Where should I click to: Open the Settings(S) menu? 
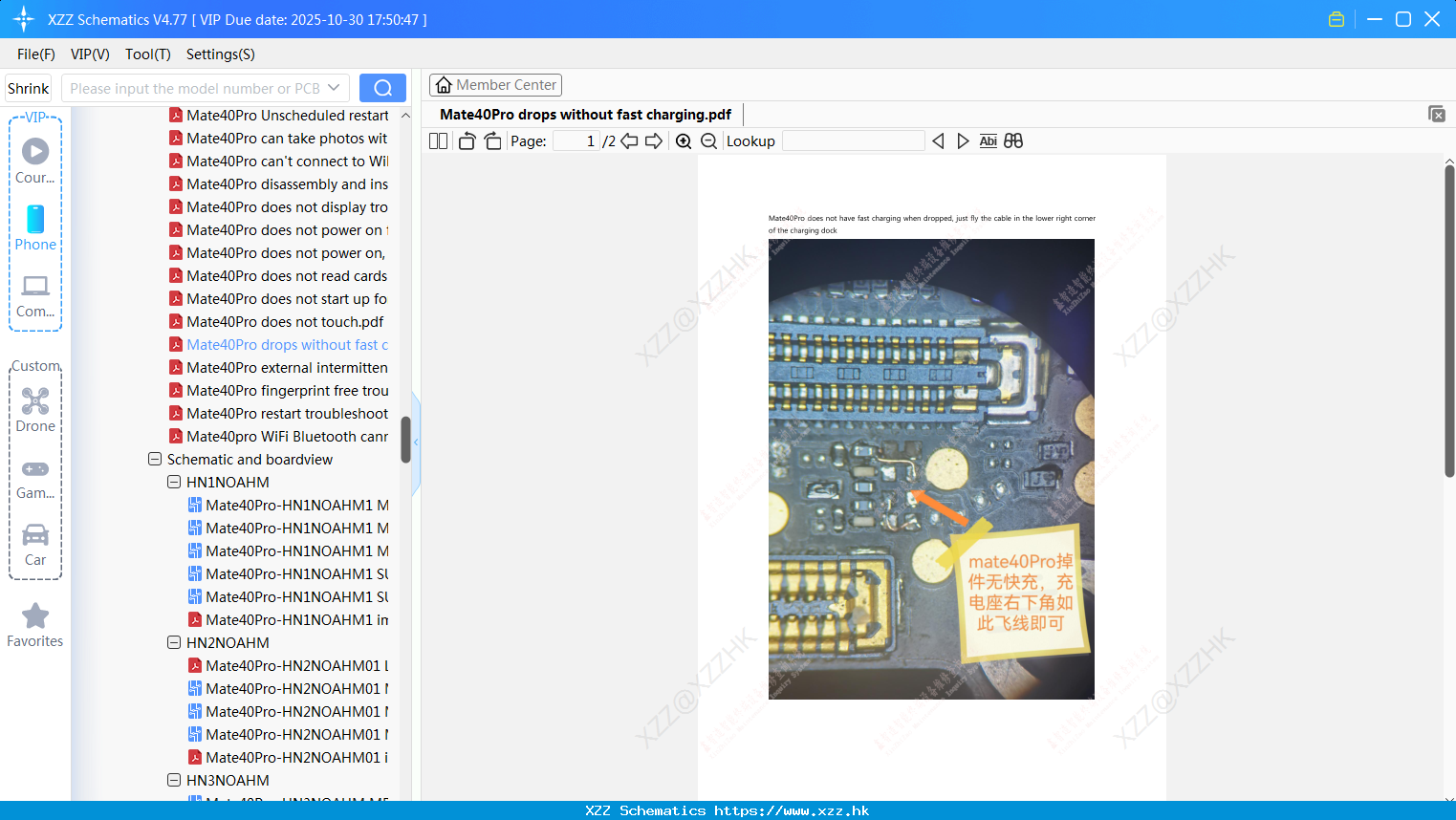[x=221, y=54]
